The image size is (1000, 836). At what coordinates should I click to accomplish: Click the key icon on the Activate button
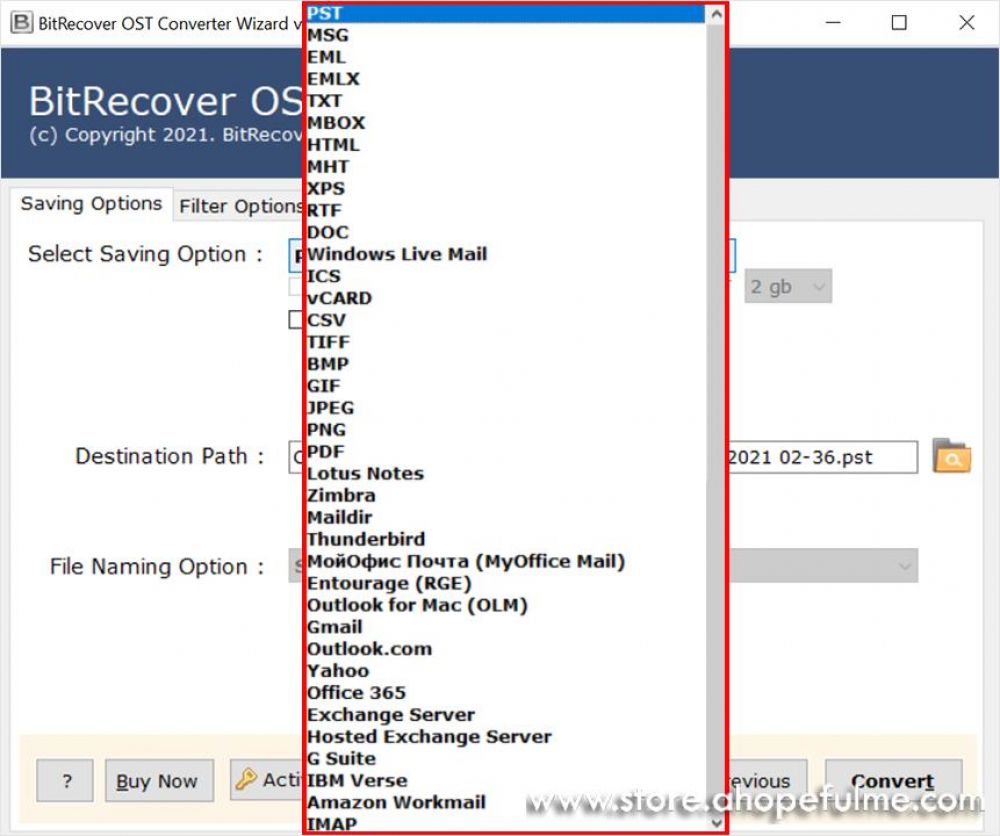(246, 779)
